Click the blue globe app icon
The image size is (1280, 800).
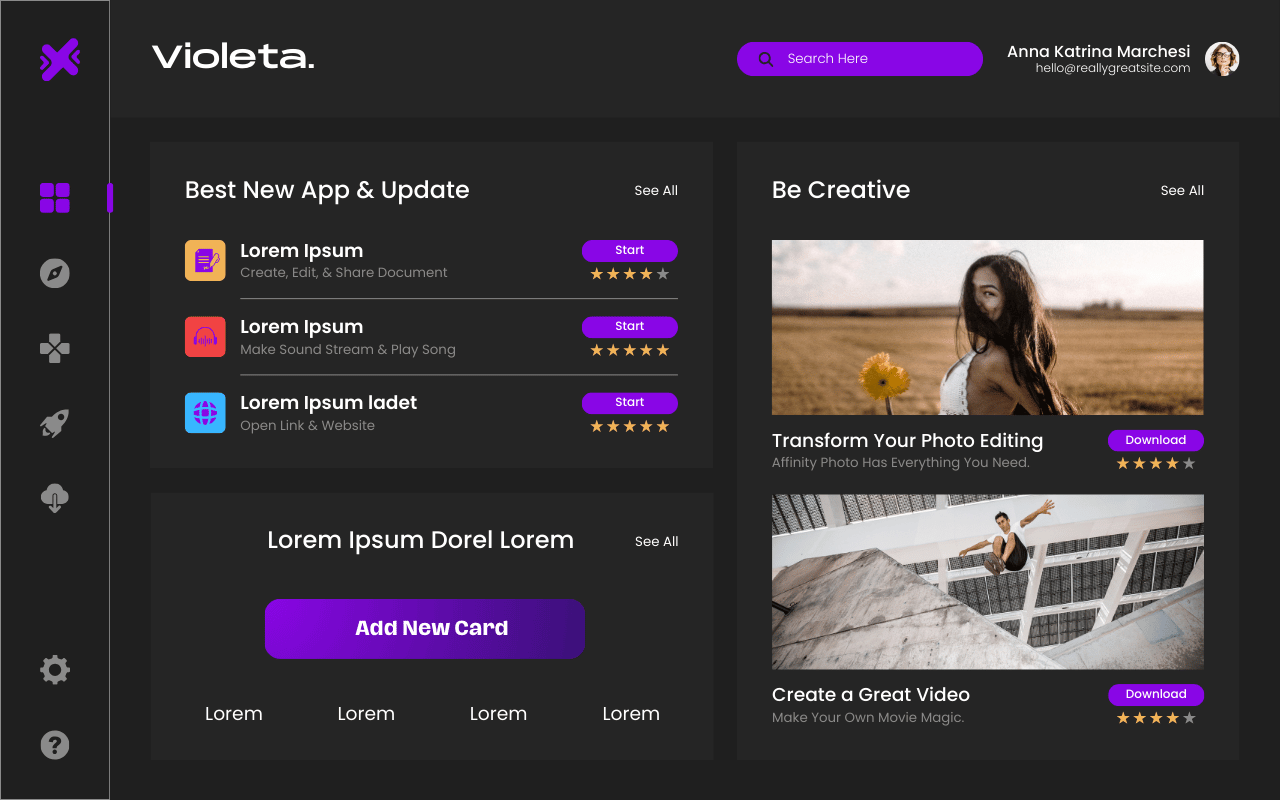[x=205, y=413]
